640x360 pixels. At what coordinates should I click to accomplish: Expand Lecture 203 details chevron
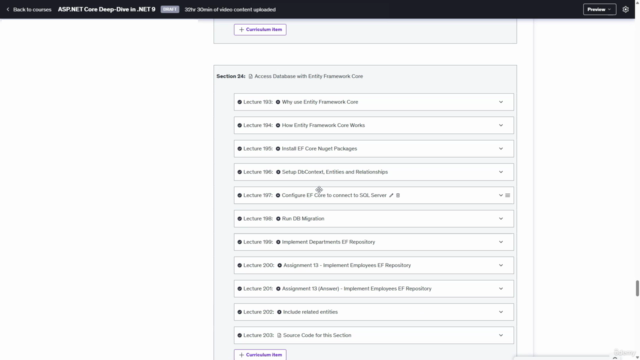(x=501, y=335)
